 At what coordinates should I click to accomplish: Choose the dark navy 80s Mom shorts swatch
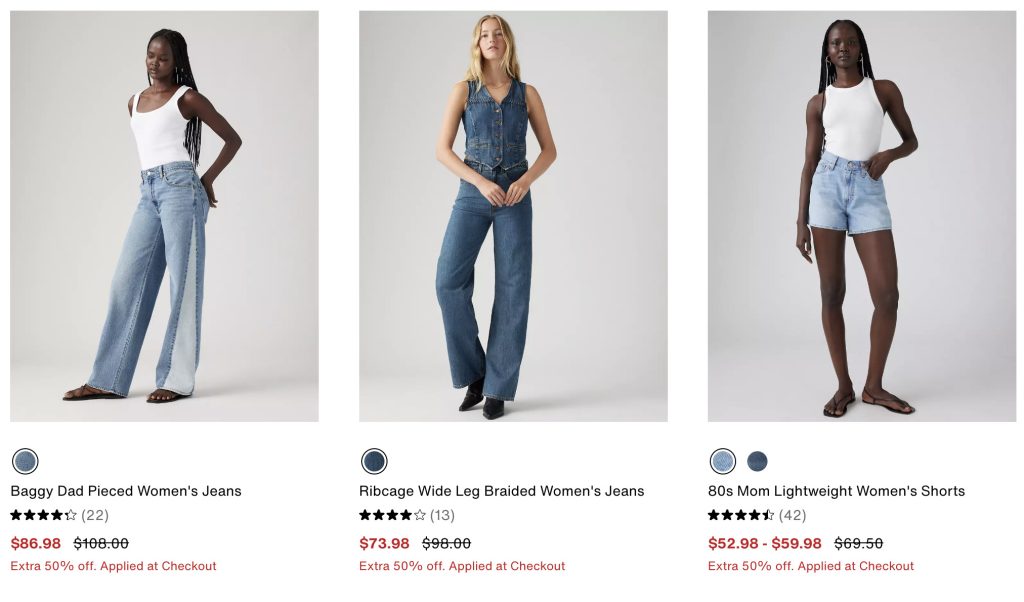pyautogui.click(x=757, y=461)
